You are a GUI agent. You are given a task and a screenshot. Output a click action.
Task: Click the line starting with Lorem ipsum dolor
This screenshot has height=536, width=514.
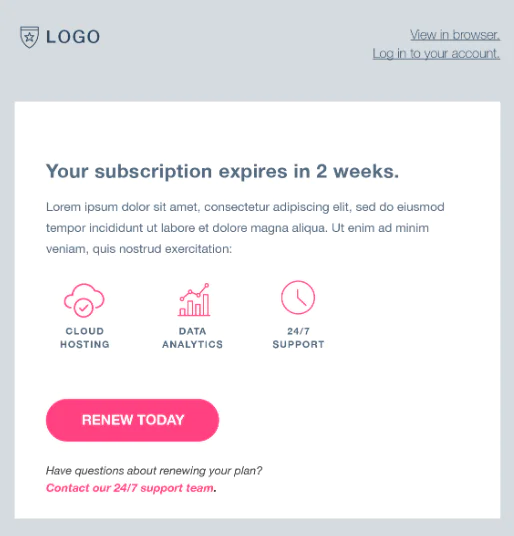[245, 207]
